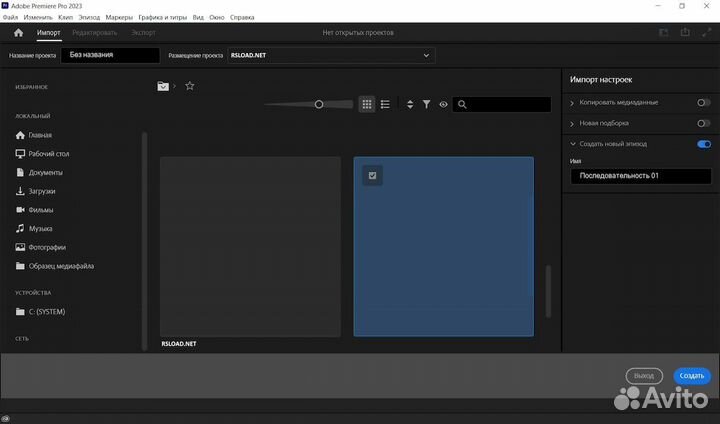Image resolution: width=720 pixels, height=424 pixels.
Task: Disable Создать новый эпизод switch
Action: click(703, 144)
